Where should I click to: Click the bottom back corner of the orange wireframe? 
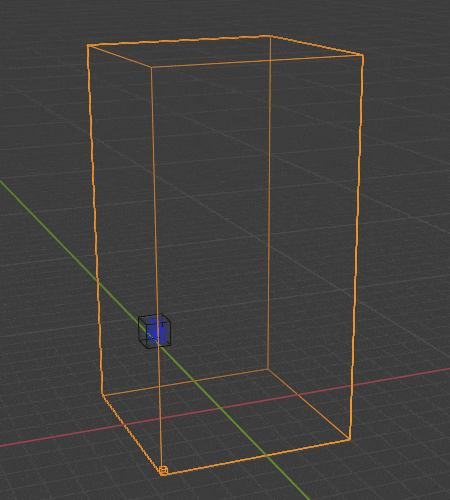pyautogui.click(x=268, y=369)
